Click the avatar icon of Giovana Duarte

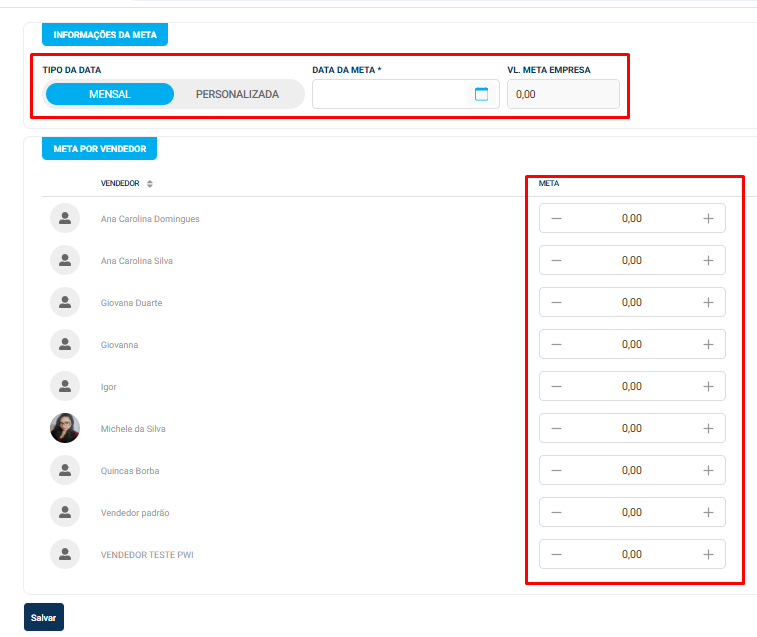[x=65, y=302]
